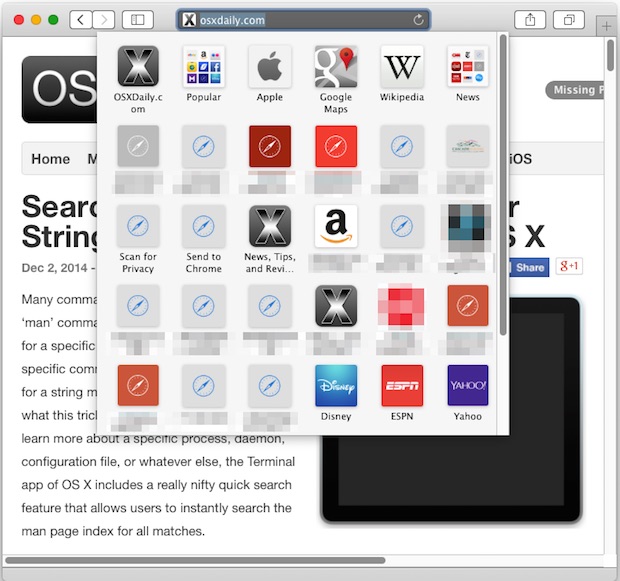Screen dimensions: 620x581
Task: Open the News favorites folder
Action: tap(467, 74)
